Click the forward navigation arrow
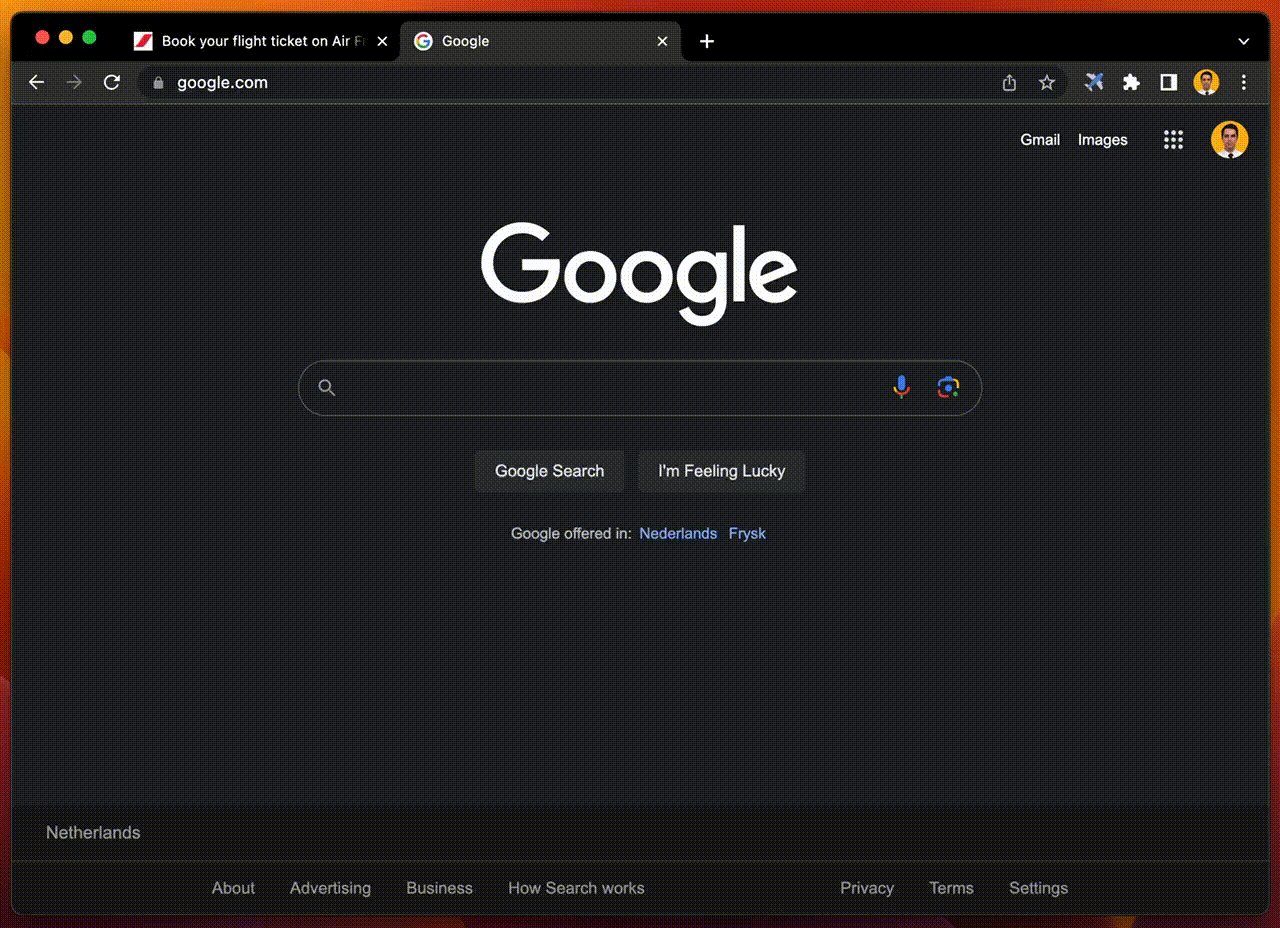Viewport: 1280px width, 928px height. tap(74, 83)
